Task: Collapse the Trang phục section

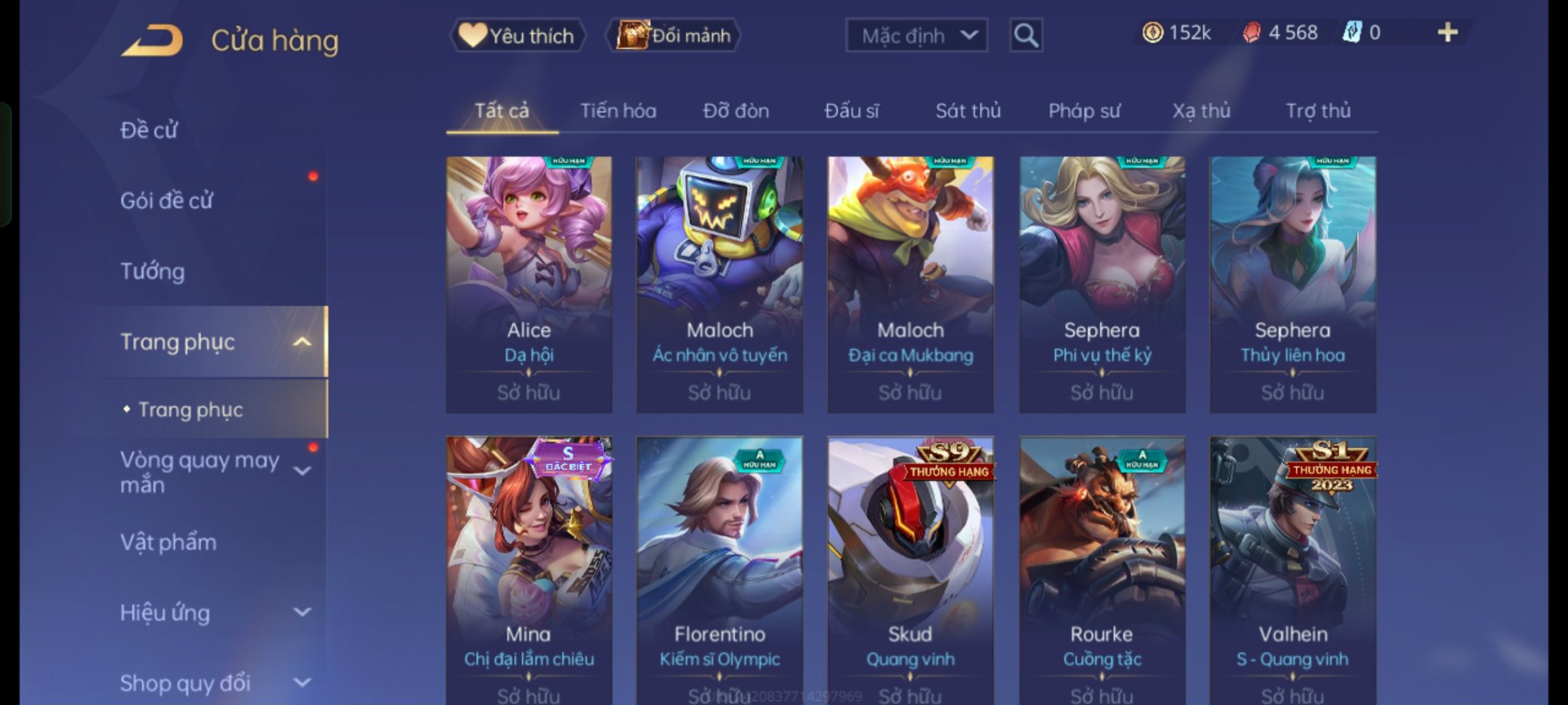Action: click(302, 341)
